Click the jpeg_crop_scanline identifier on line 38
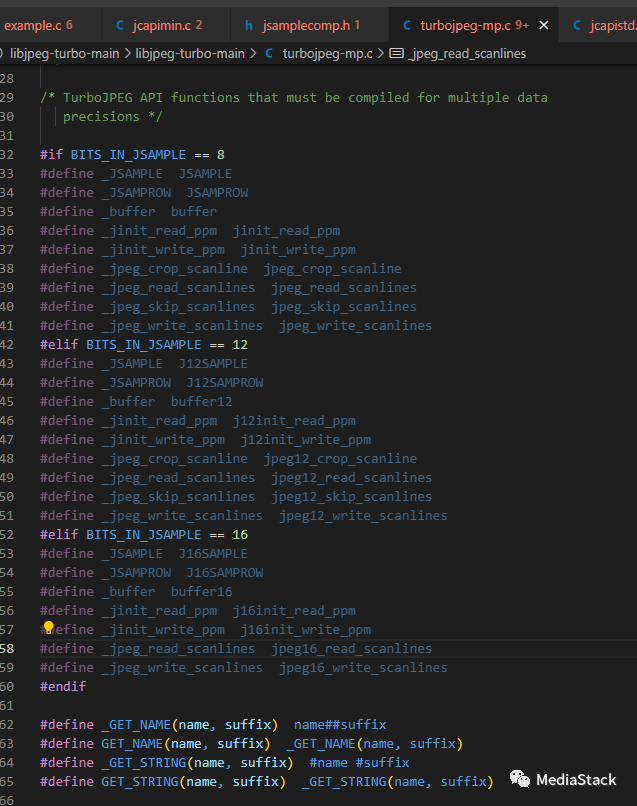The image size is (637, 806). 332,269
